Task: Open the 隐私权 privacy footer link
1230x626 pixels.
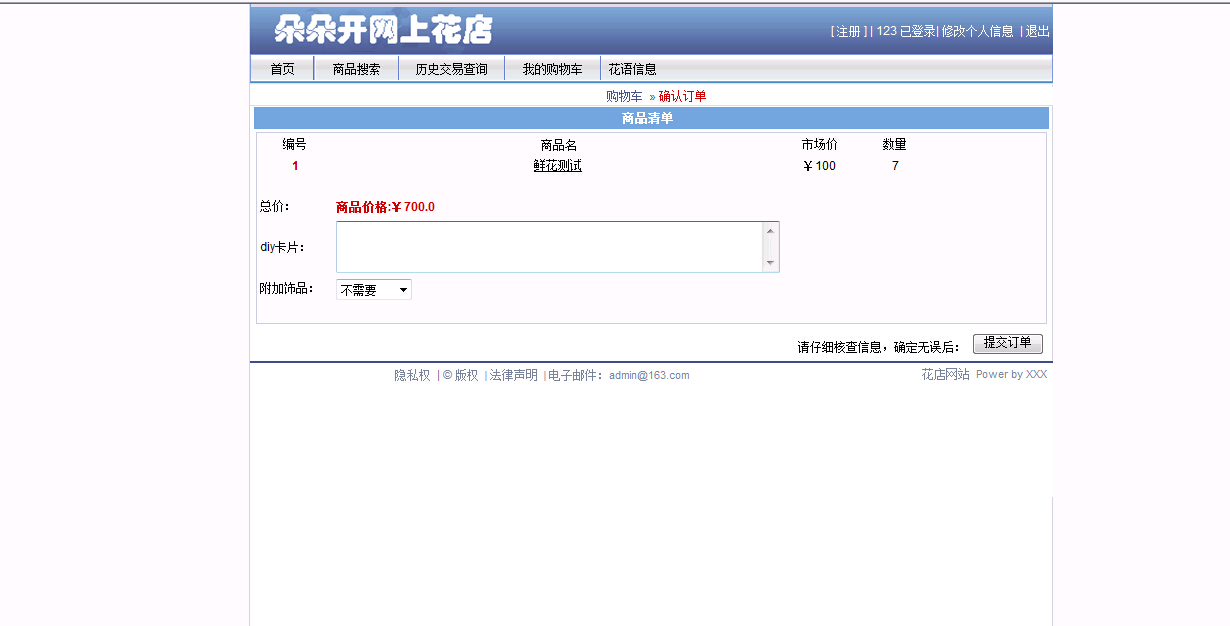Action: (412, 375)
